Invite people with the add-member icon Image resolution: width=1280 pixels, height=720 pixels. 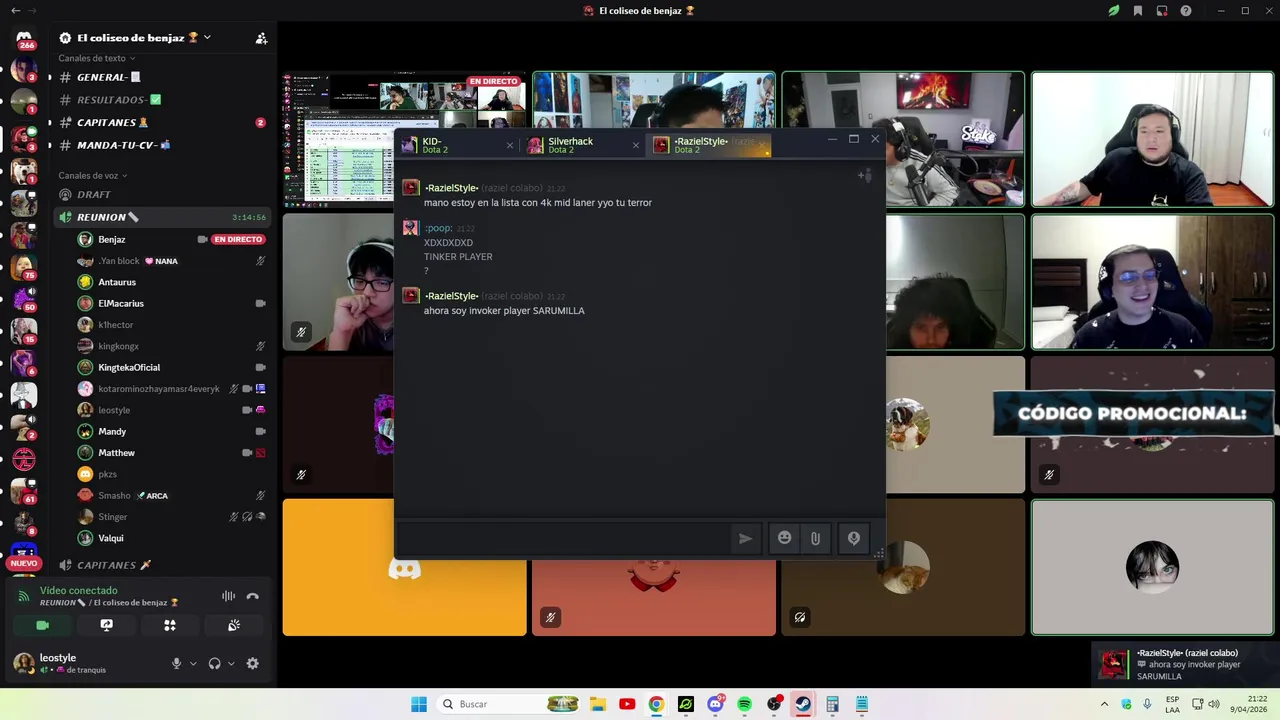pos(261,38)
